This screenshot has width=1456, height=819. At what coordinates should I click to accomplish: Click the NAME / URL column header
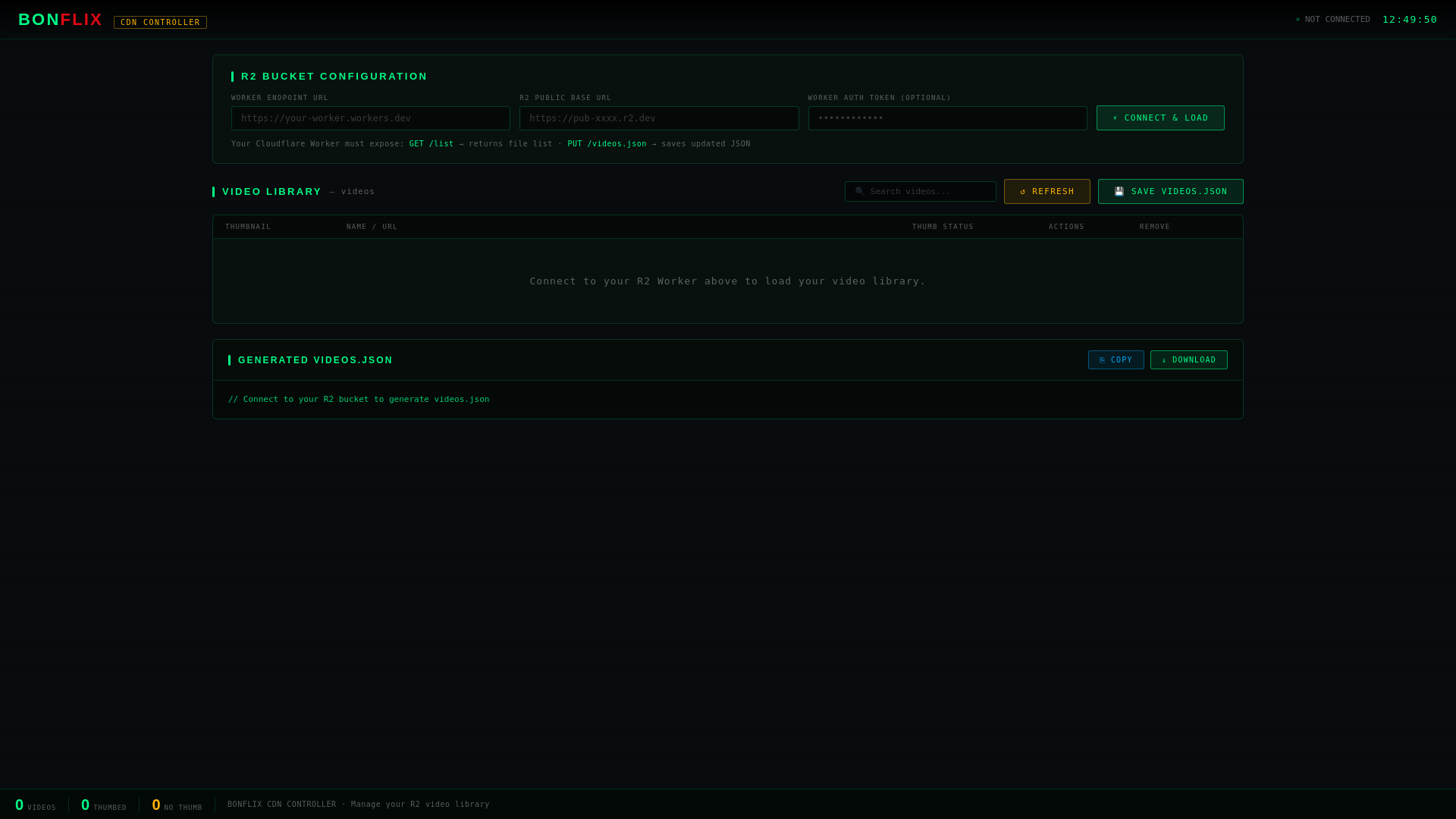click(372, 227)
